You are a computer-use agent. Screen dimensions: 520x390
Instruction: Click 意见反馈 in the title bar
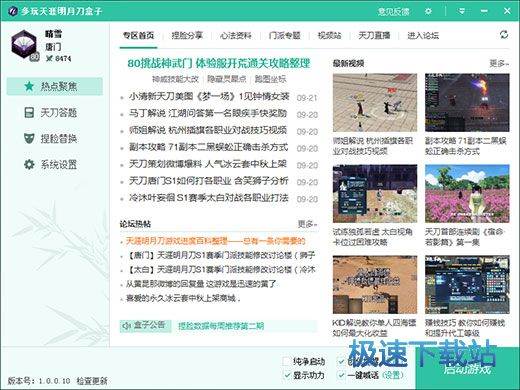pos(393,12)
